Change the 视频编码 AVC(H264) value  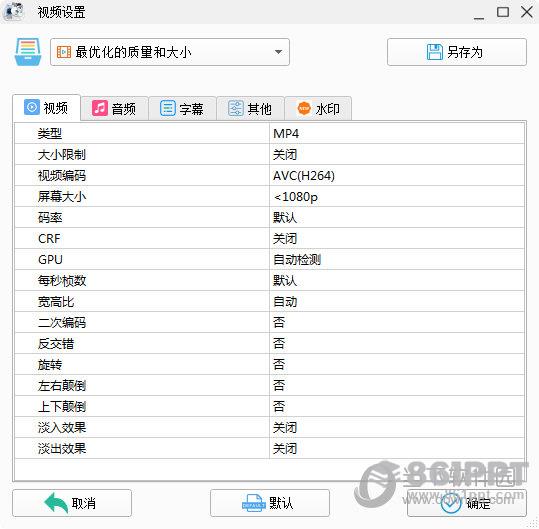point(397,176)
